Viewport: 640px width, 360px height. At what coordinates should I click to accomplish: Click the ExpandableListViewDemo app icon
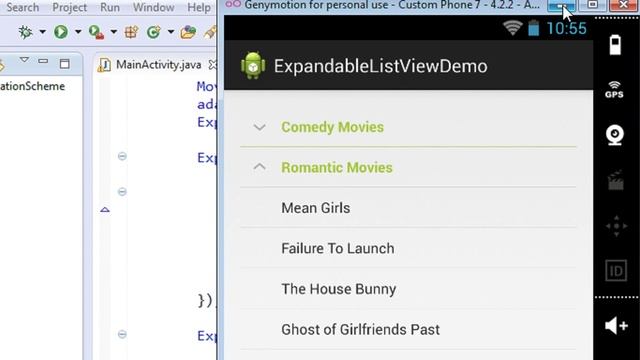coord(253,65)
